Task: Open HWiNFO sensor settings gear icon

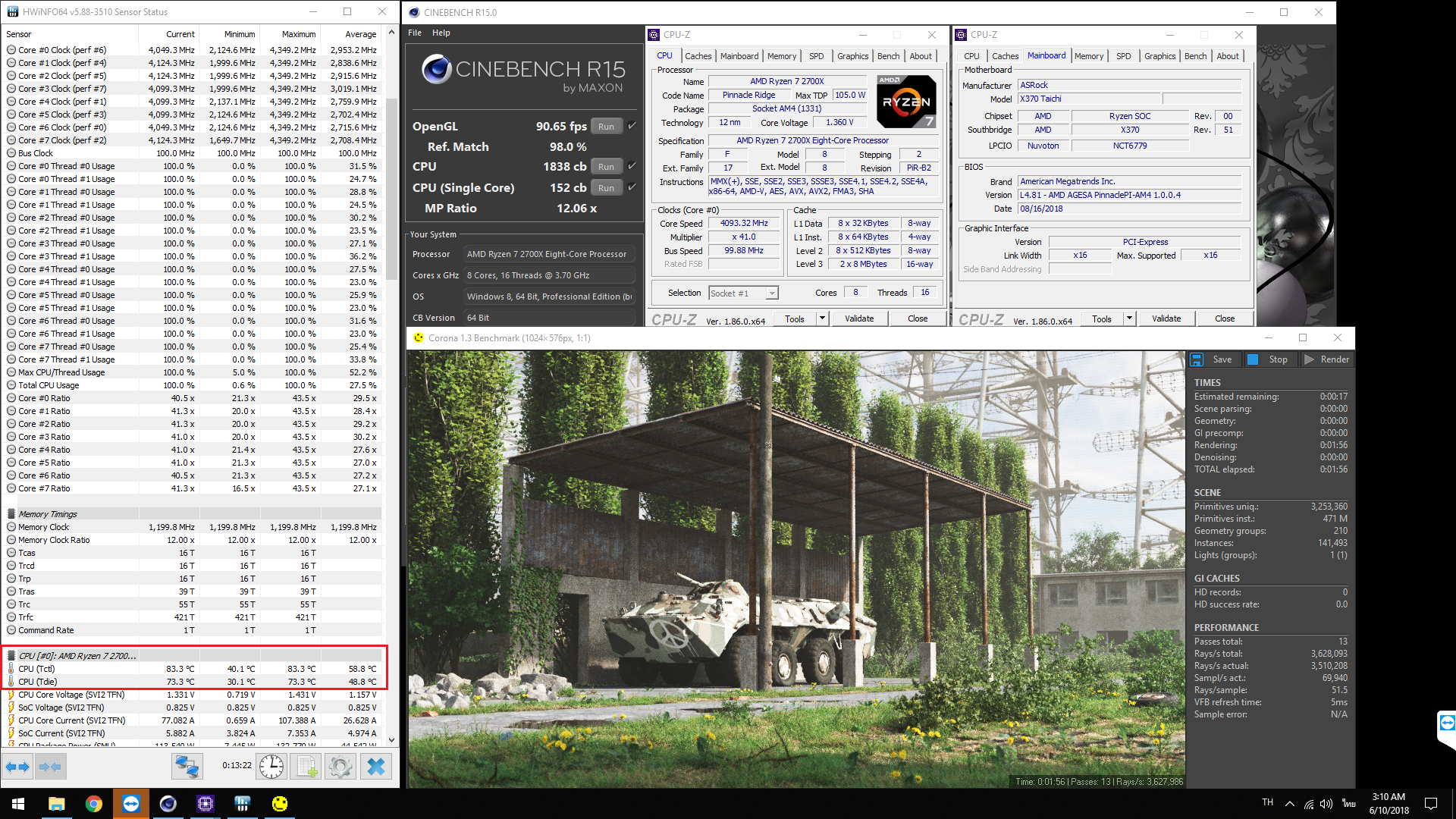Action: [x=340, y=767]
